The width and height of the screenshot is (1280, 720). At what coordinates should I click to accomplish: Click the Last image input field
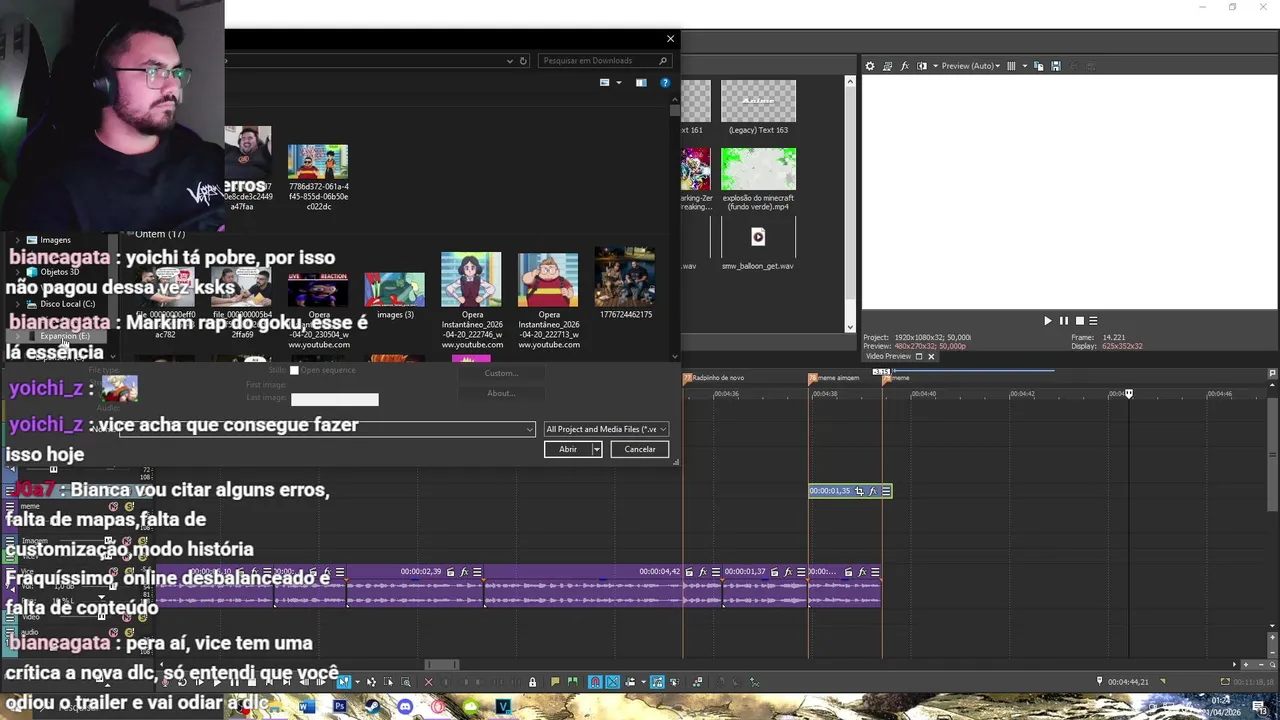click(334, 399)
